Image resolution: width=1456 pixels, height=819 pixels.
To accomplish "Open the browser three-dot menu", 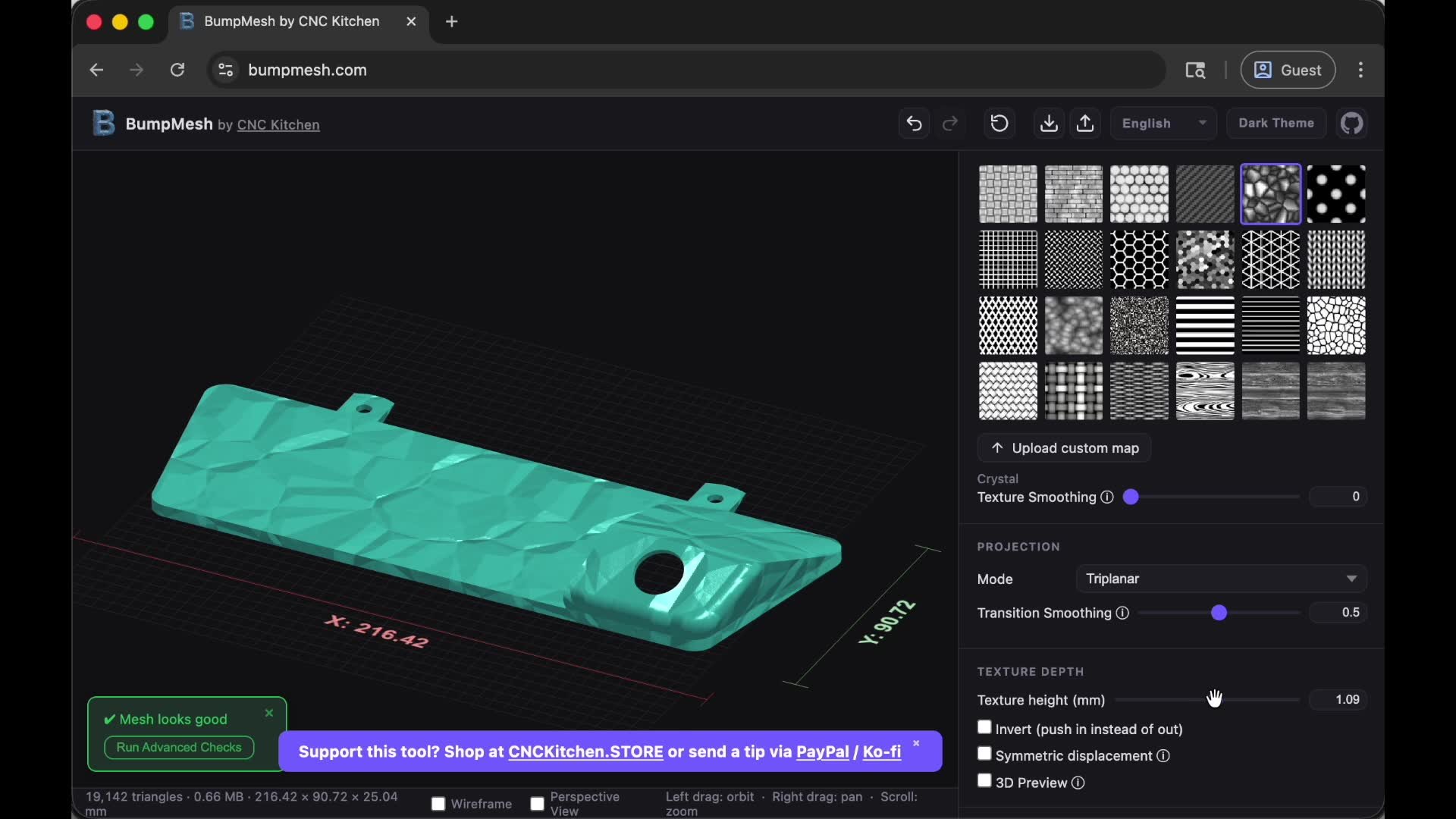I will tap(1361, 70).
